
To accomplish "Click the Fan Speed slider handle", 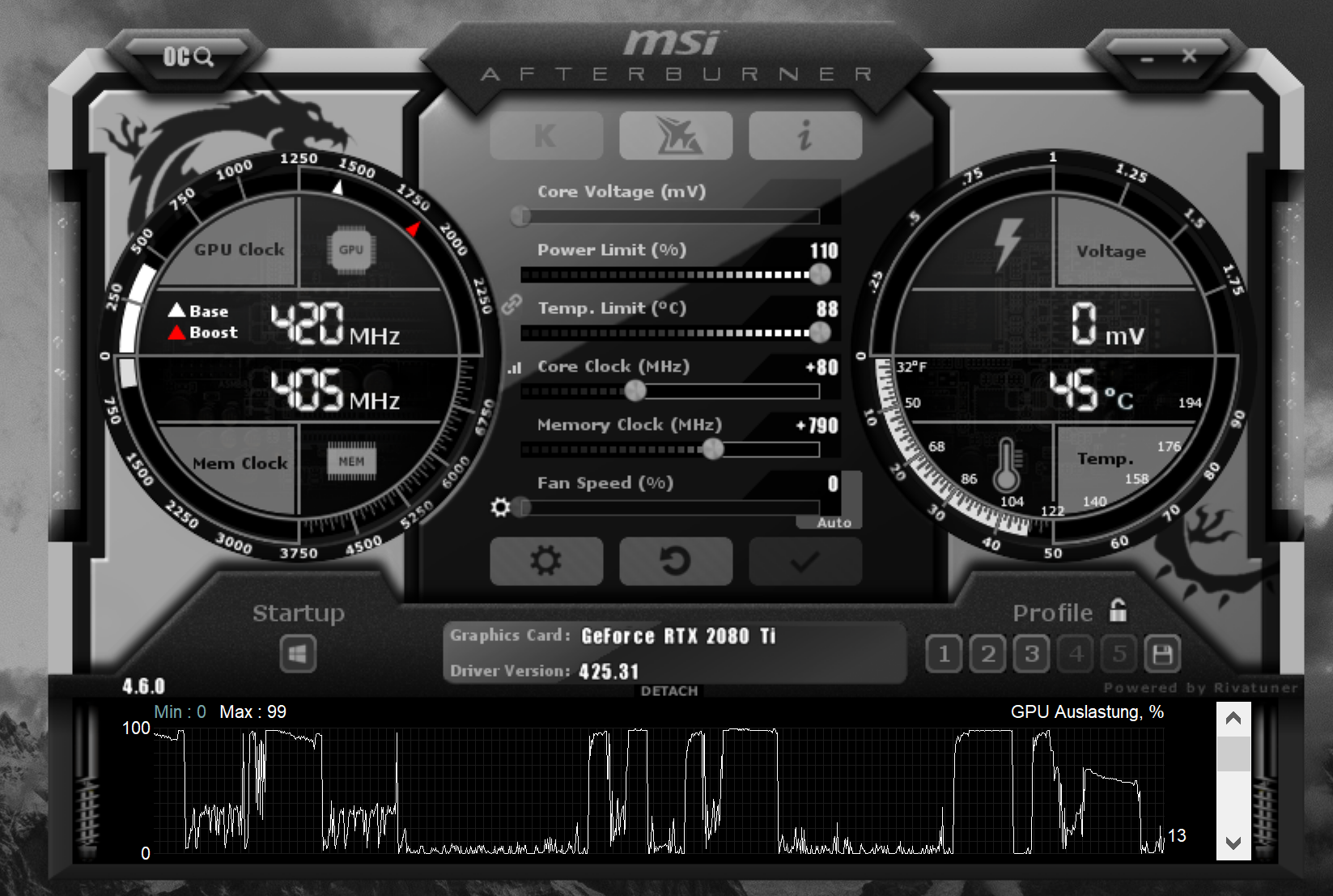I will pyautogui.click(x=521, y=507).
